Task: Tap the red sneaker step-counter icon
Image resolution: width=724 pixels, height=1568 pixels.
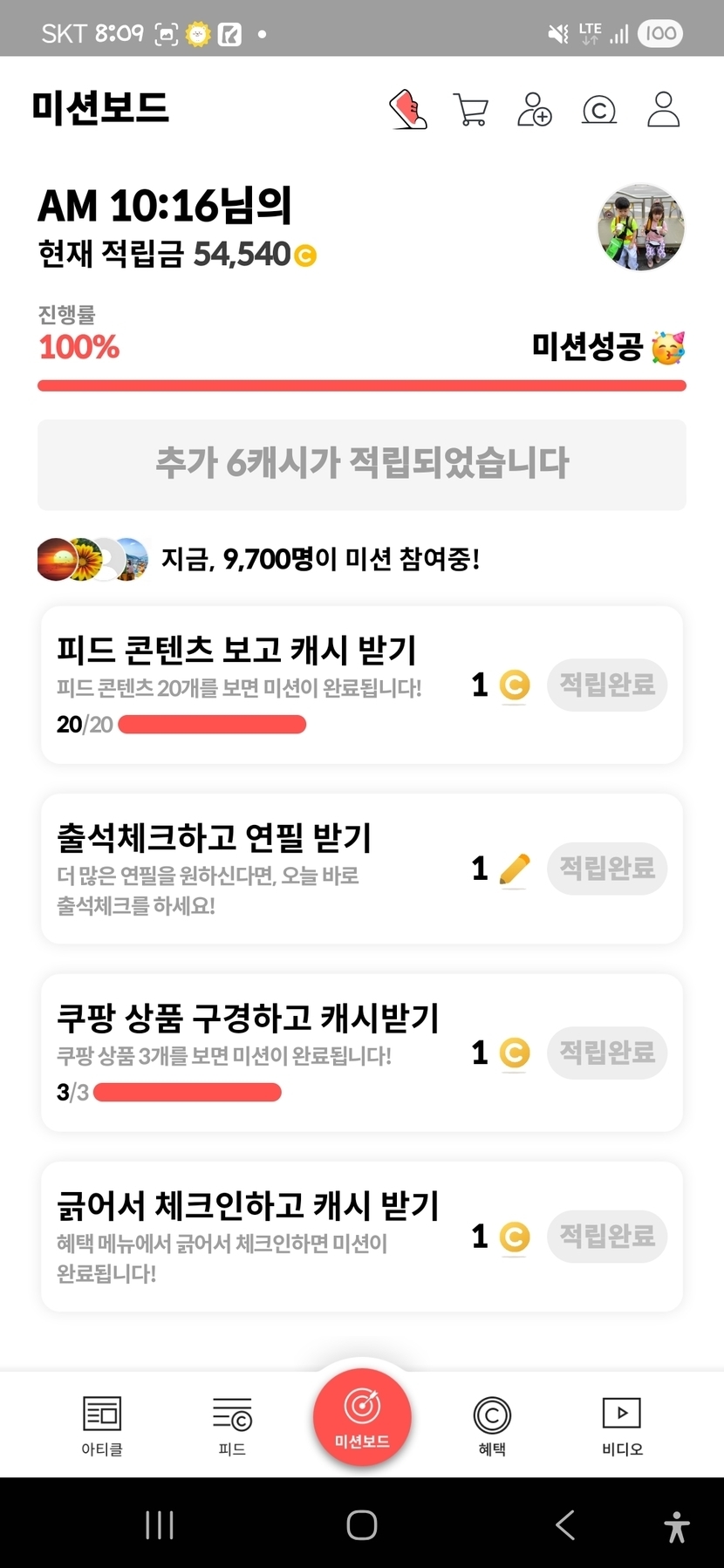Action: click(407, 110)
